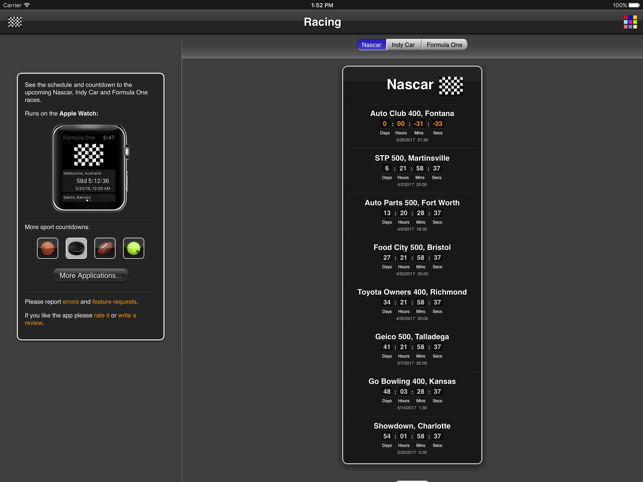Check the Wi-Fi indicator in the status bar
This screenshot has width=643, height=482.
[27, 5]
